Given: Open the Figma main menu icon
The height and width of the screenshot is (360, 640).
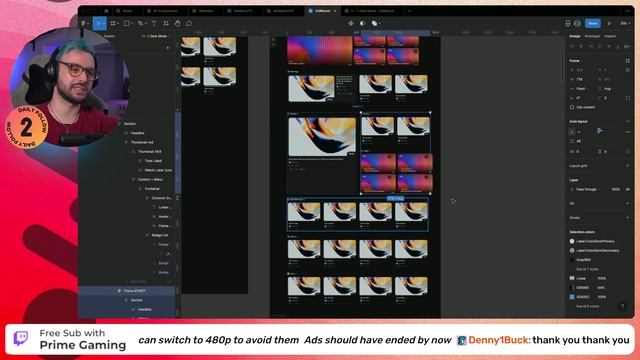Looking at the screenshot, I should pos(83,24).
